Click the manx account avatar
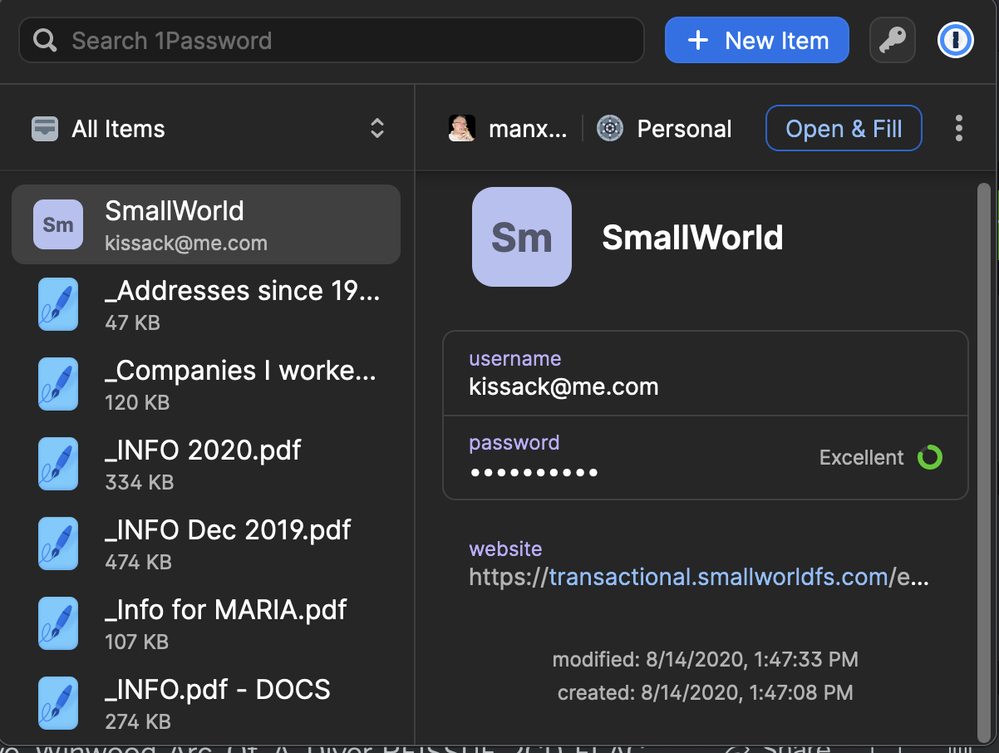The image size is (999, 753). coord(462,129)
